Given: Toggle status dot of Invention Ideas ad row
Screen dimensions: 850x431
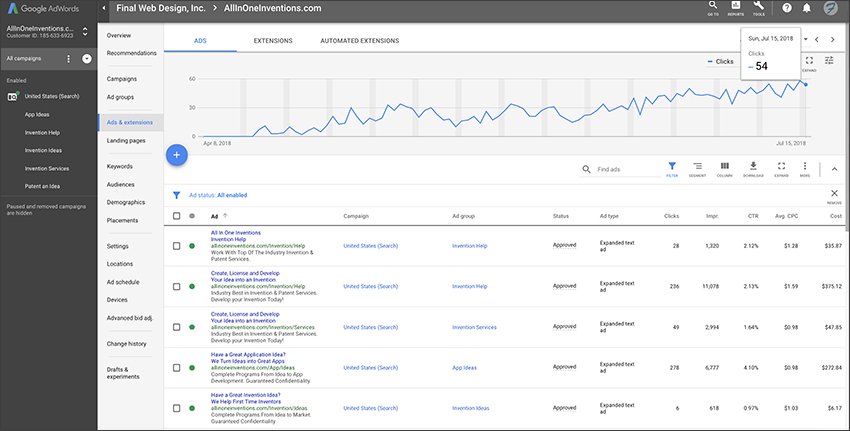Looking at the screenshot, I should pos(192,408).
